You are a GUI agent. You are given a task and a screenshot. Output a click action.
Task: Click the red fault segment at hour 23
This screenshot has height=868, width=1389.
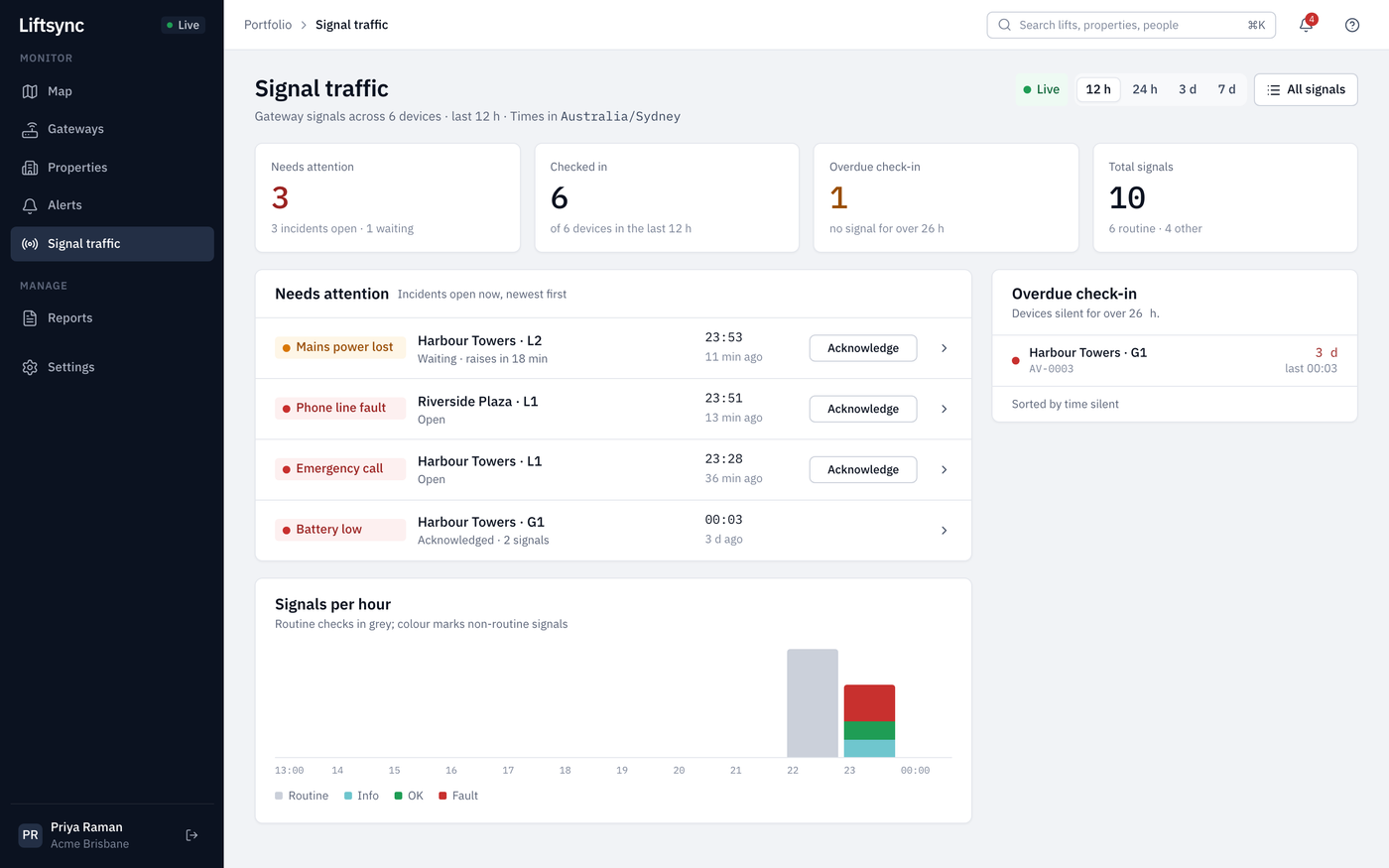(869, 703)
